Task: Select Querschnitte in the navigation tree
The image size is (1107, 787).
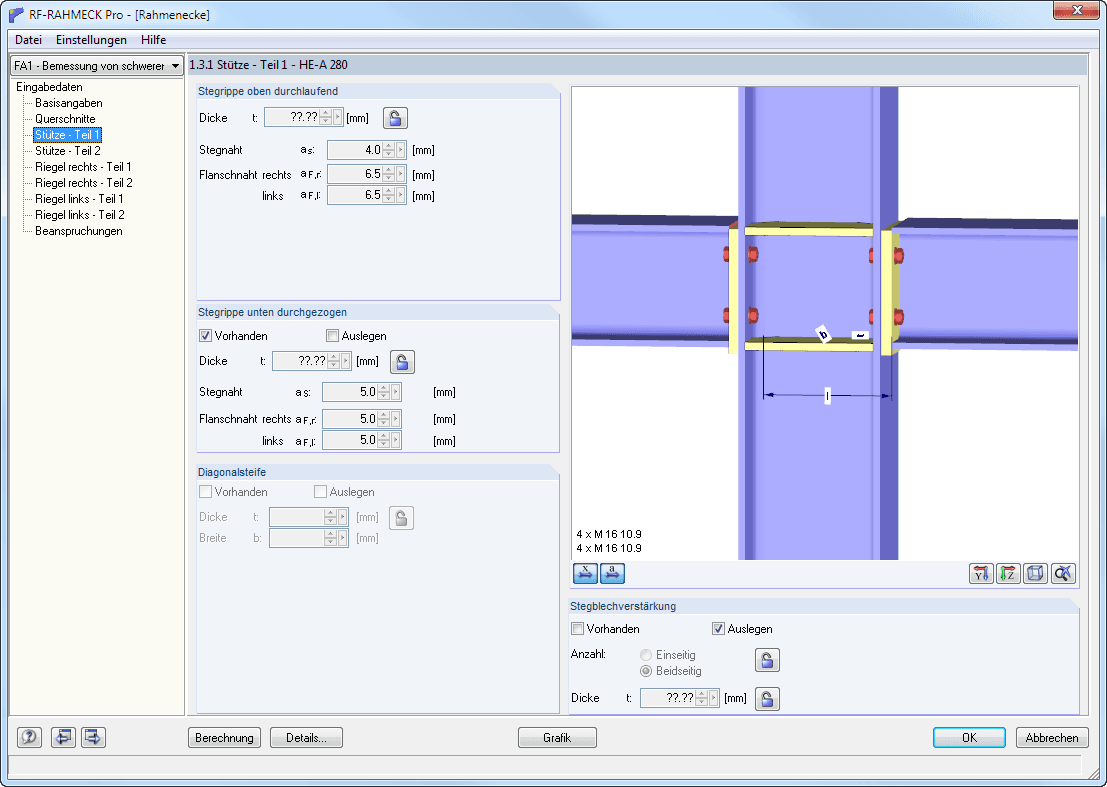Action: pos(65,119)
